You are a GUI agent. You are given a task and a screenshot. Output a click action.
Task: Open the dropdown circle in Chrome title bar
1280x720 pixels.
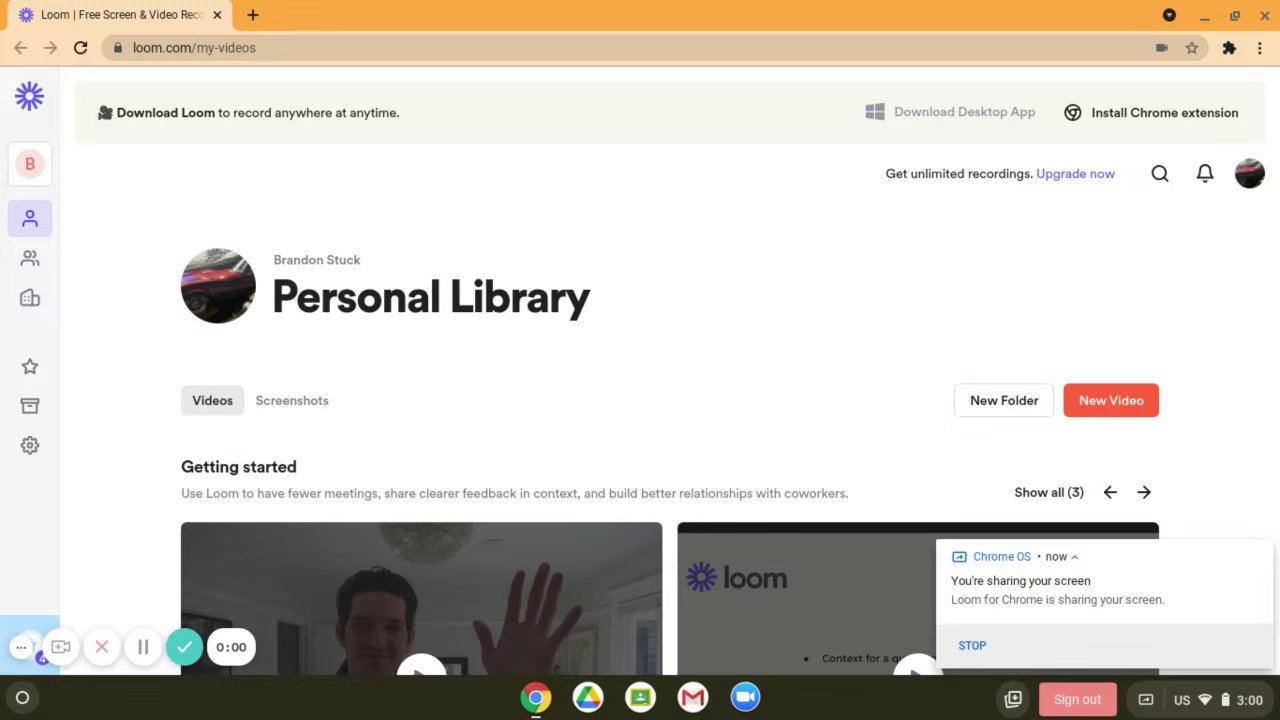[x=1169, y=15]
